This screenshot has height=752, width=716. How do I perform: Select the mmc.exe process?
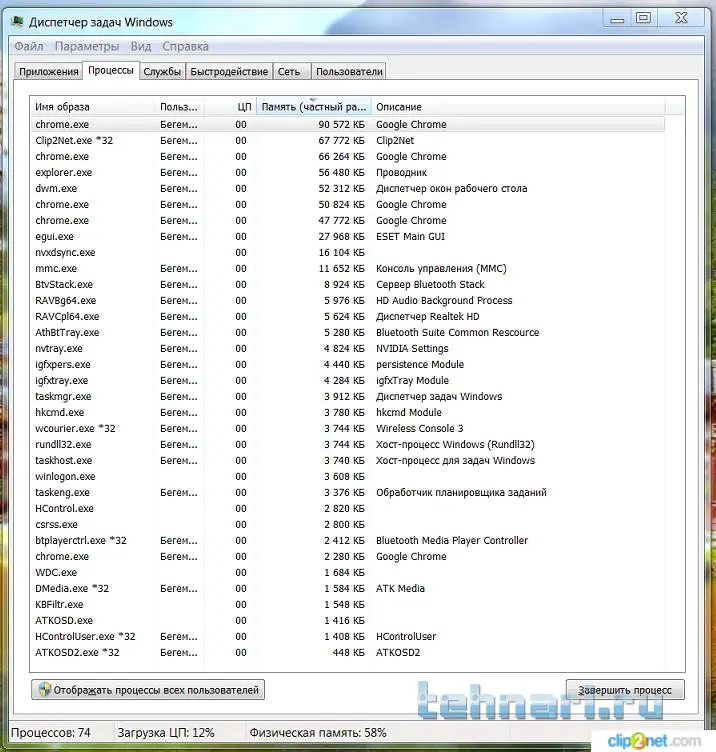347,269
